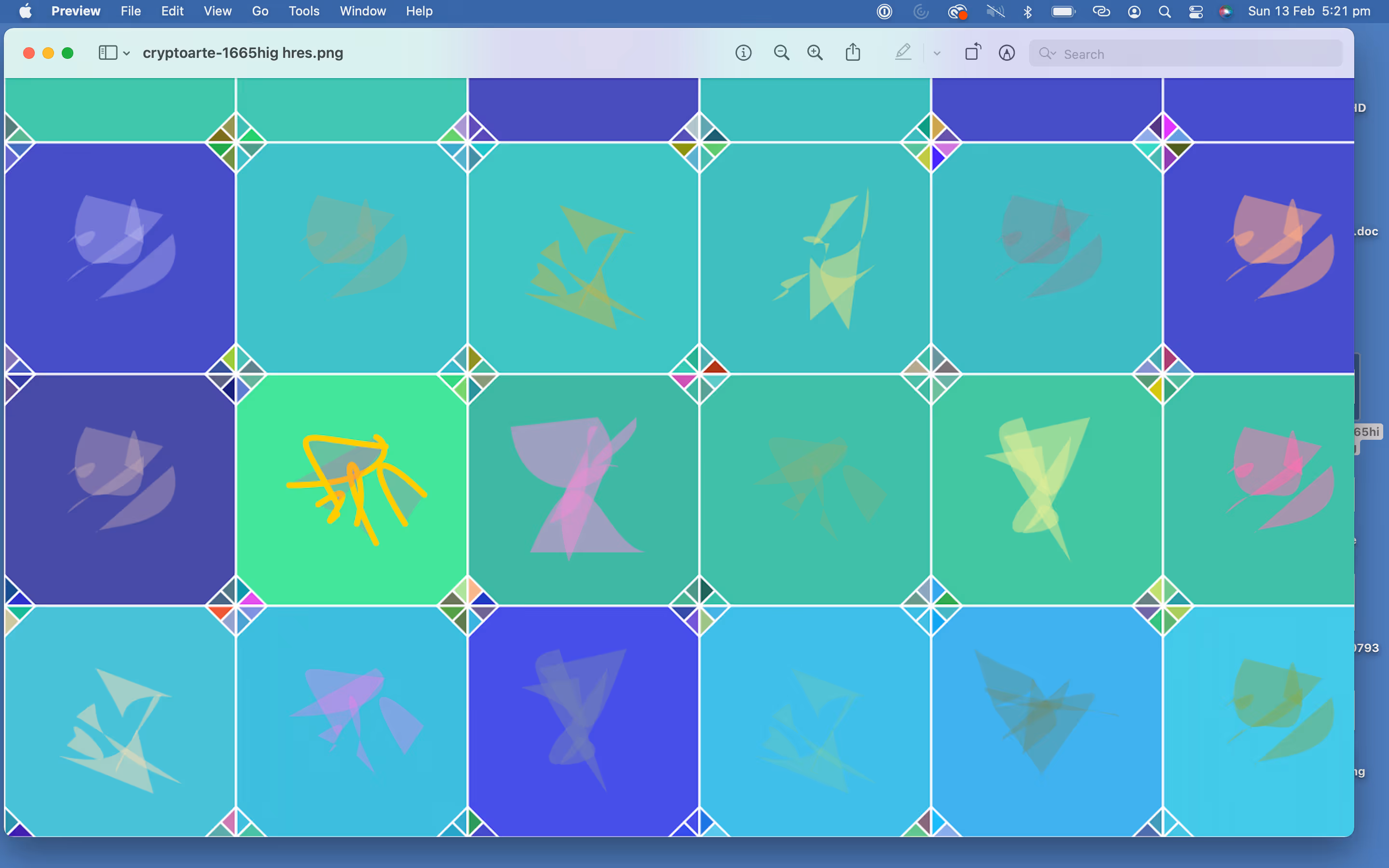Open Spotlight search in the menu bar

pyautogui.click(x=1165, y=12)
